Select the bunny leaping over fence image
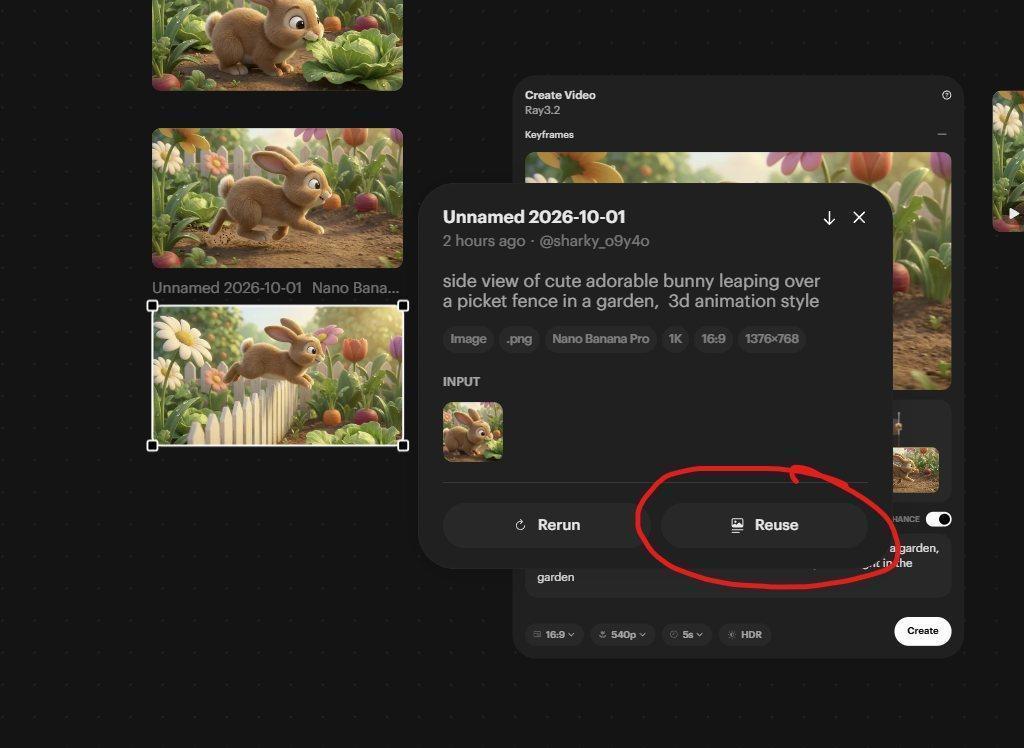The image size is (1024, 748). point(278,376)
